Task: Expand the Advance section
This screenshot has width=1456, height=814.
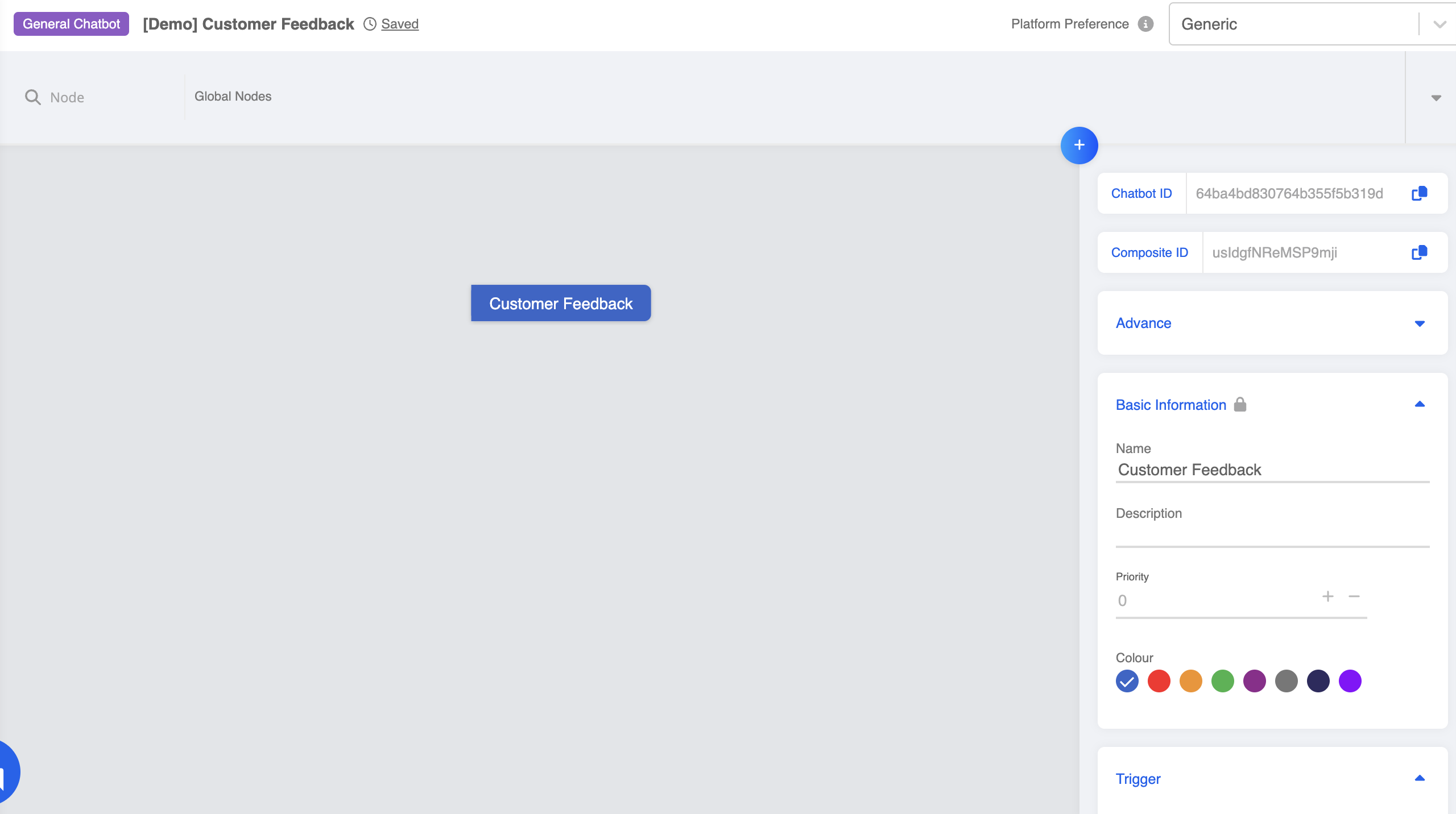Action: point(1419,323)
